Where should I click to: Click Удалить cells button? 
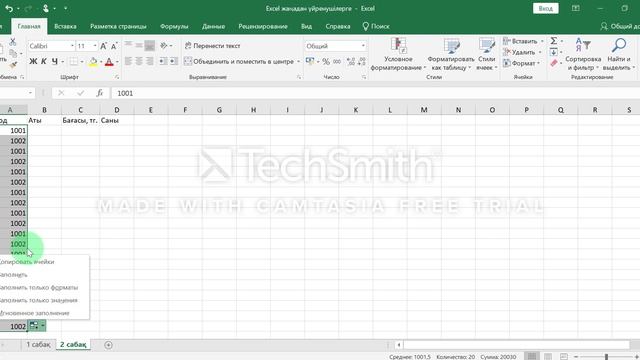pos(519,52)
